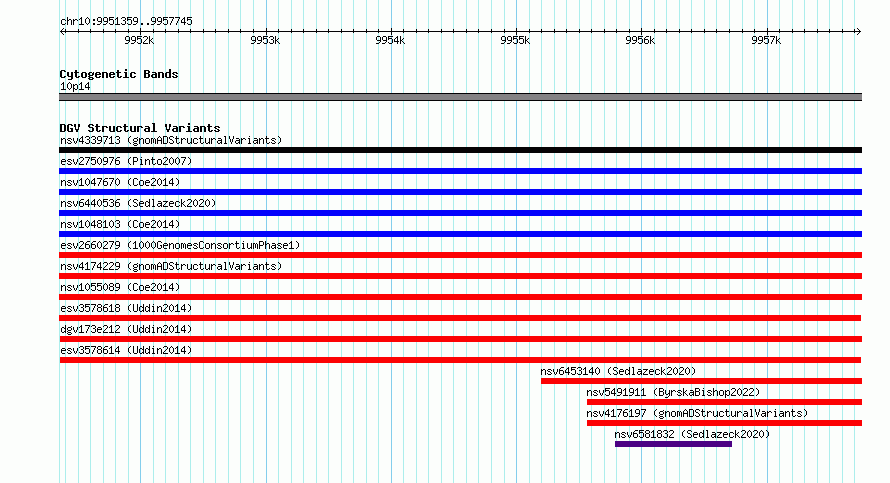The width and height of the screenshot is (890, 483).
Task: Click the 9952k ruler mark
Action: 139,40
